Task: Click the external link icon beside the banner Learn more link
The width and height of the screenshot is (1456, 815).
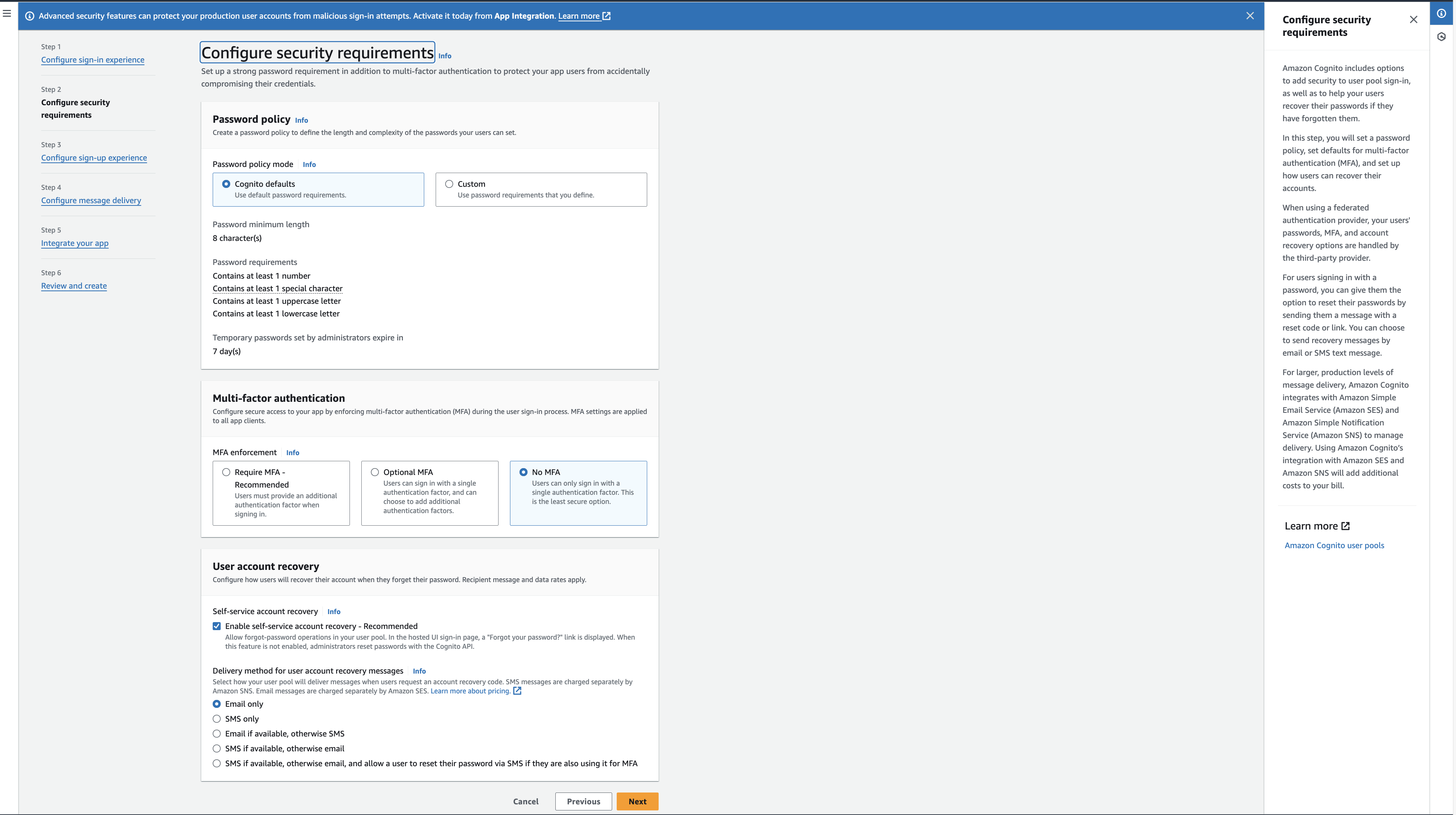Action: [606, 16]
